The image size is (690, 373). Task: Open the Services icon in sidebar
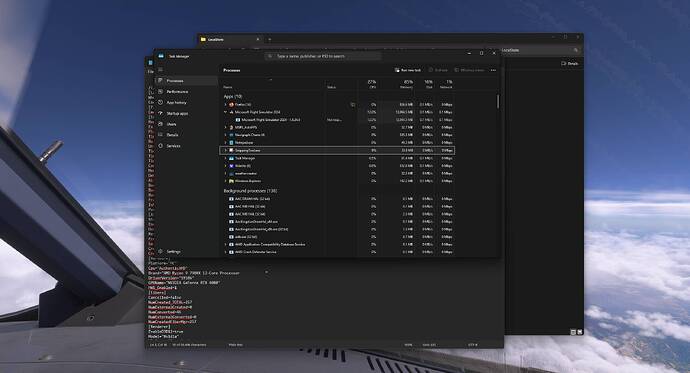pyautogui.click(x=161, y=146)
